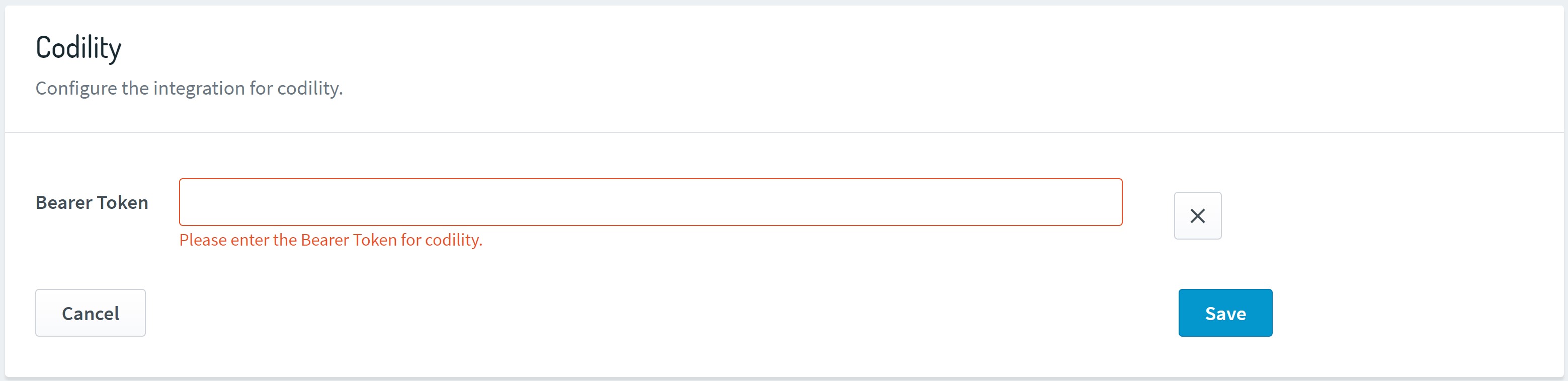This screenshot has width=1568, height=381.
Task: Click the red Bearer Token error message
Action: pos(331,240)
